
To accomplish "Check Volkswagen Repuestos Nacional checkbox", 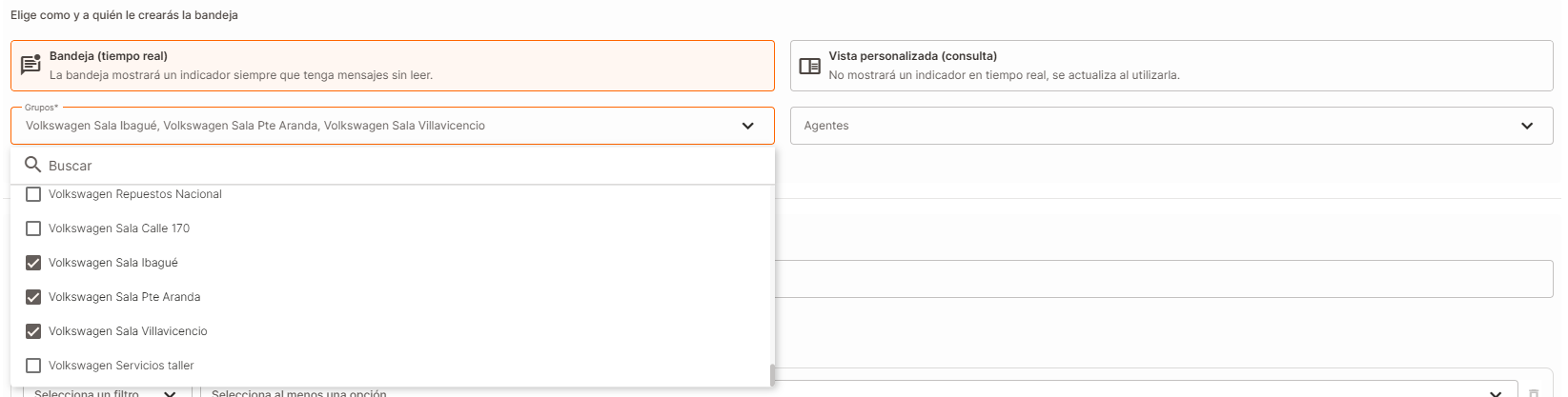I will coord(33,194).
